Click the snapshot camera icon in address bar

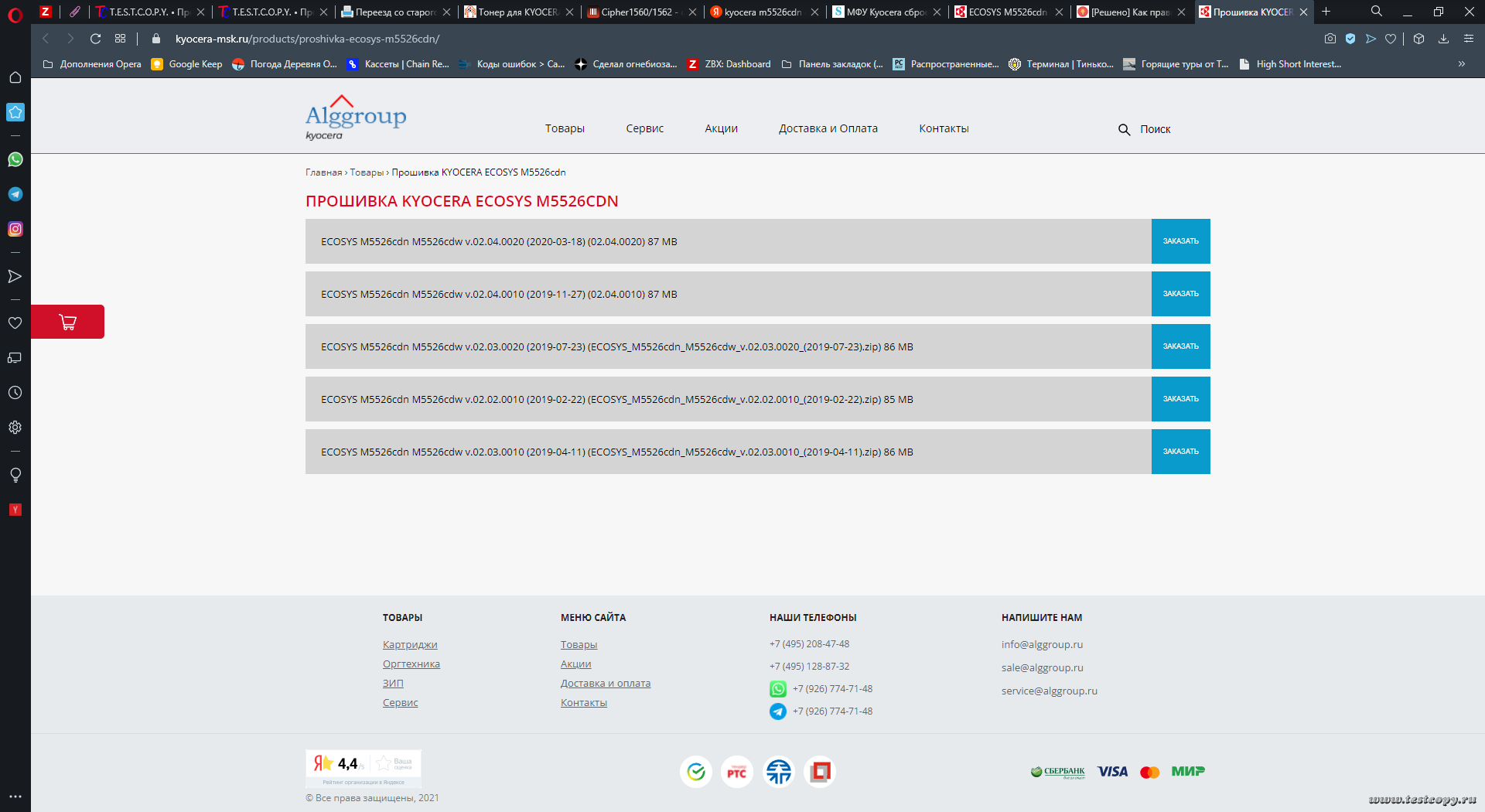pyautogui.click(x=1330, y=39)
